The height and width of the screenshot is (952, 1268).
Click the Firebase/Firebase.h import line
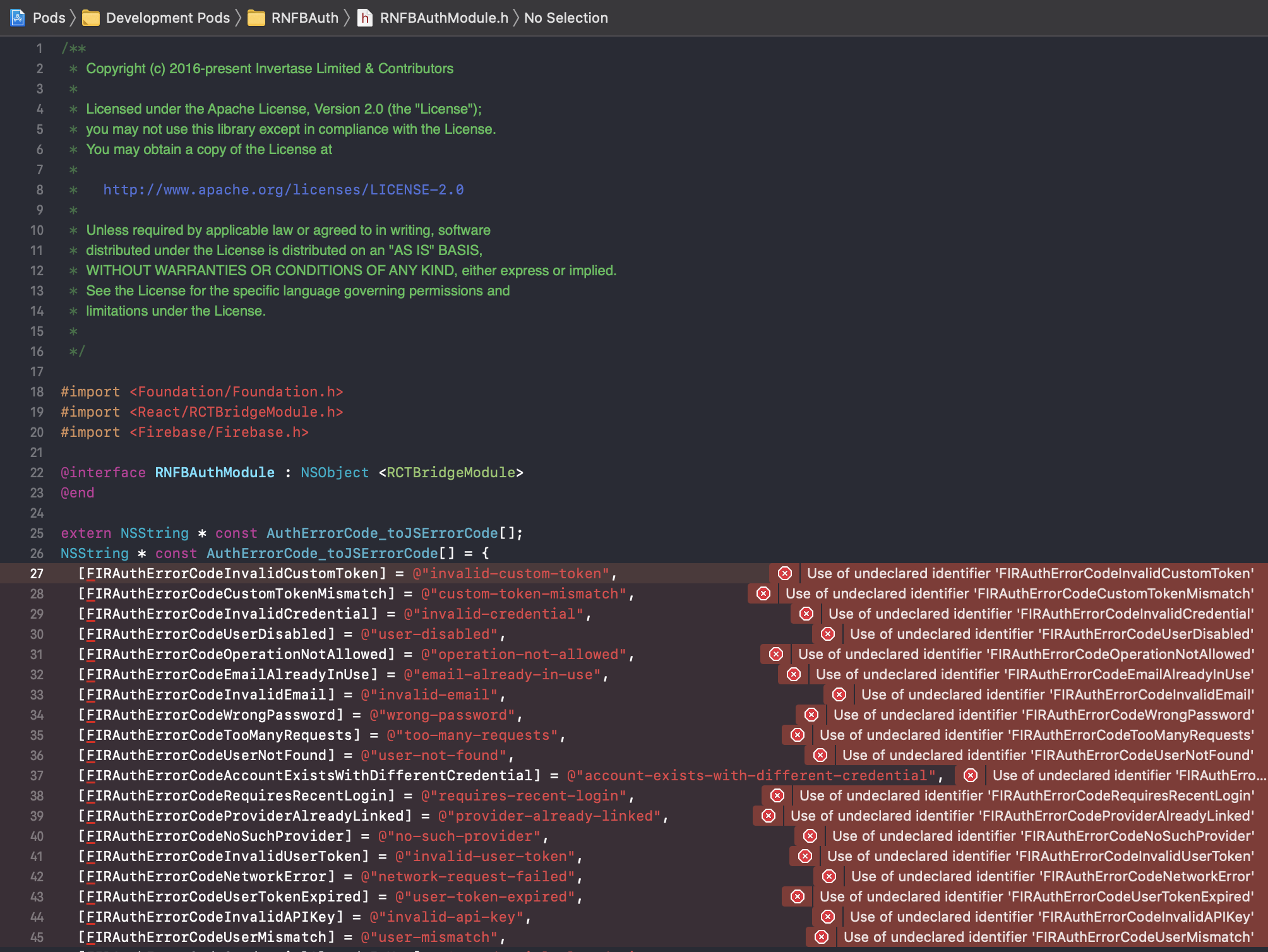218,432
